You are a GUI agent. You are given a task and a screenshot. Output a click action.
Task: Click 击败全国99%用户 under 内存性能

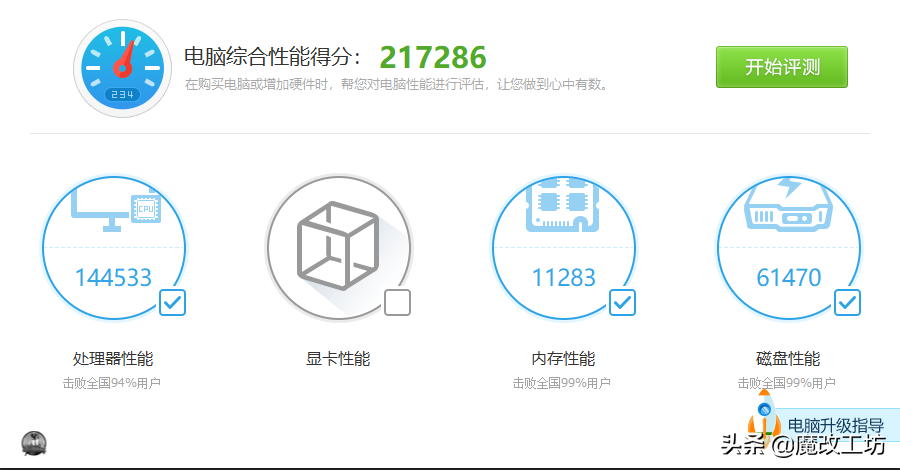(561, 383)
